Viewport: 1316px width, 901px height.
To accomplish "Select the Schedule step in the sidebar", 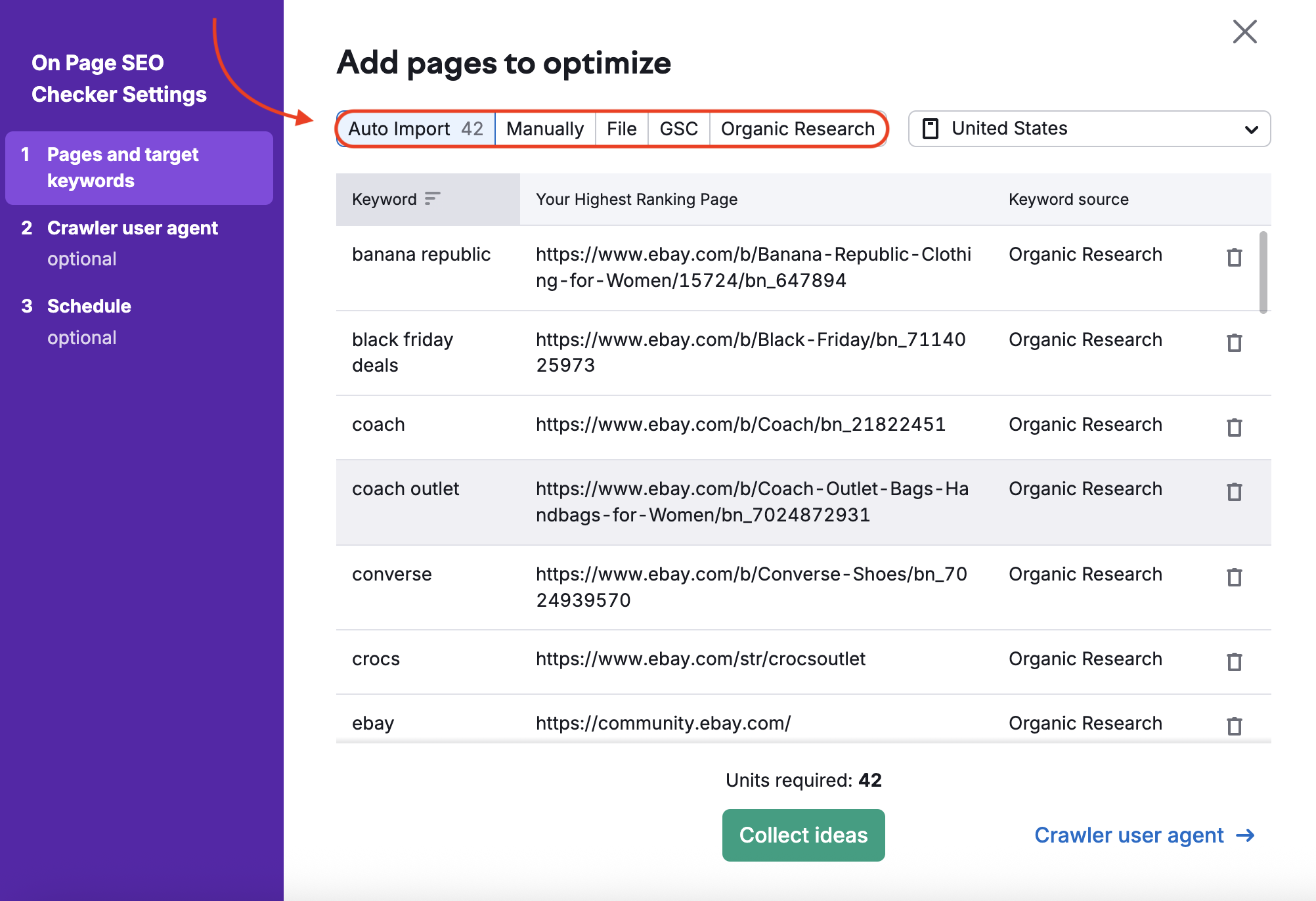I will (89, 305).
